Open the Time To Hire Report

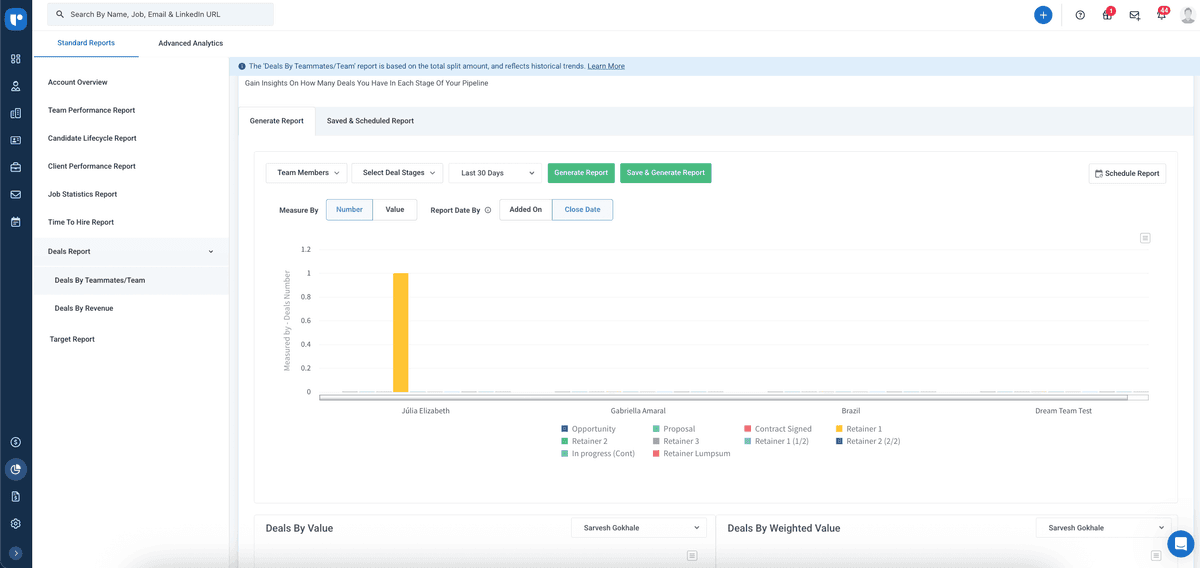coord(81,222)
